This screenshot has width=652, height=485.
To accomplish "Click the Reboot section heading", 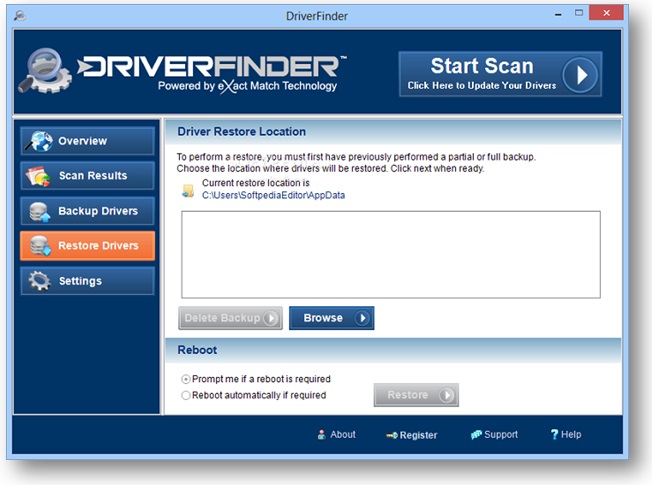I will [x=197, y=350].
